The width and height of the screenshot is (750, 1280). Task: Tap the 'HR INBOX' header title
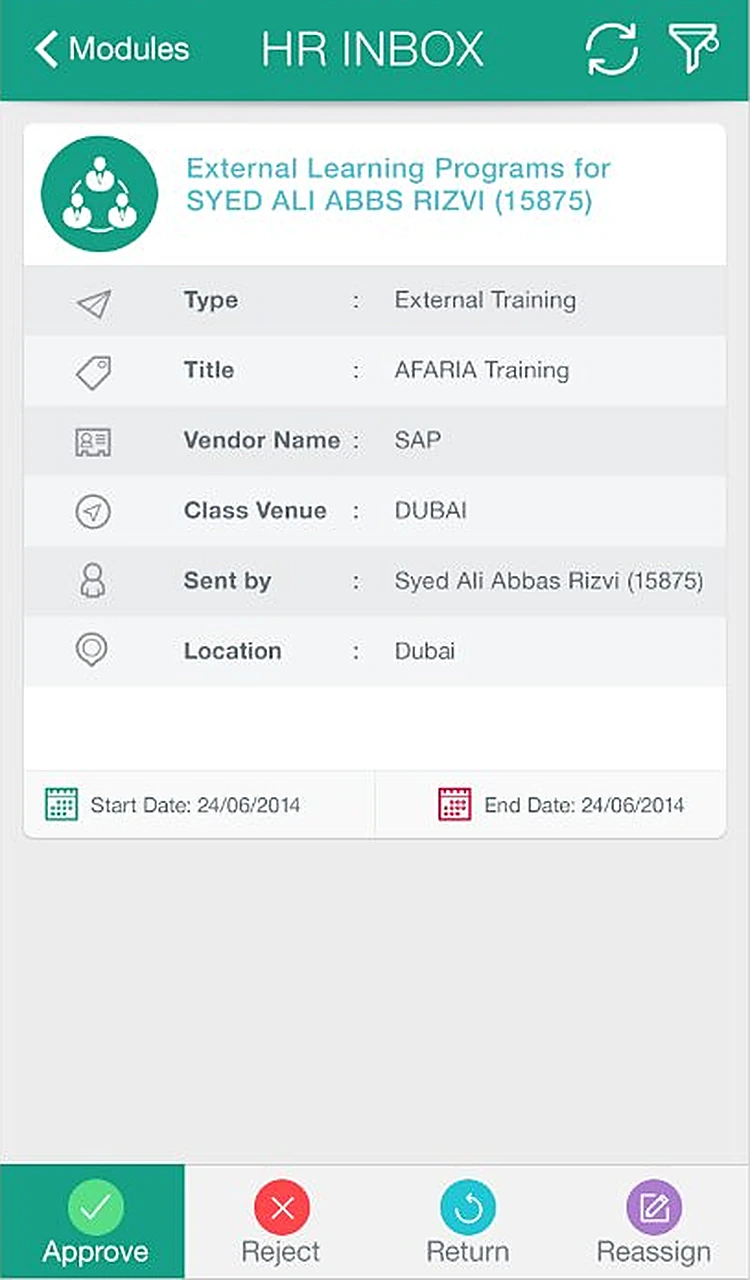click(373, 49)
